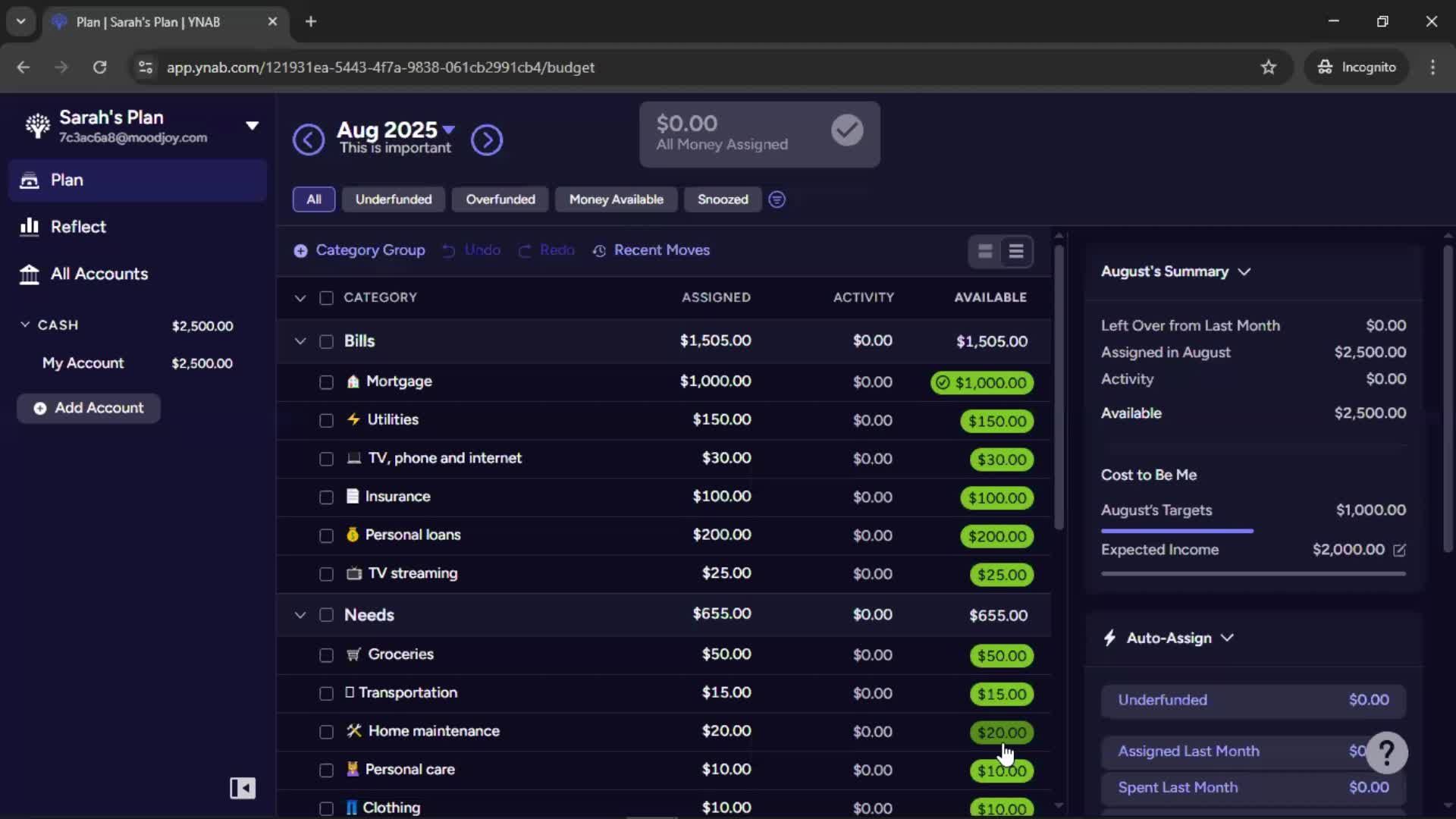The height and width of the screenshot is (819, 1456).
Task: Click the Add Account button
Action: click(89, 408)
